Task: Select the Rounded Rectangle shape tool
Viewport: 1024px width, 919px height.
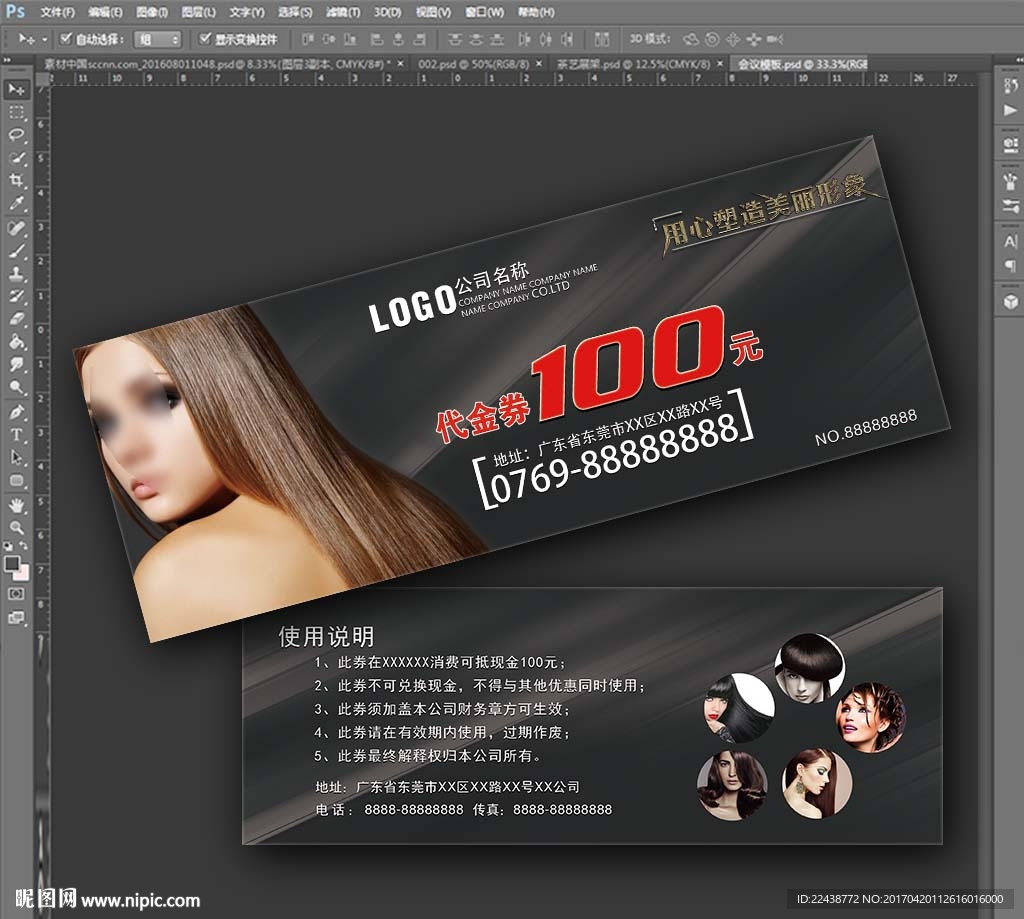Action: tap(16, 481)
